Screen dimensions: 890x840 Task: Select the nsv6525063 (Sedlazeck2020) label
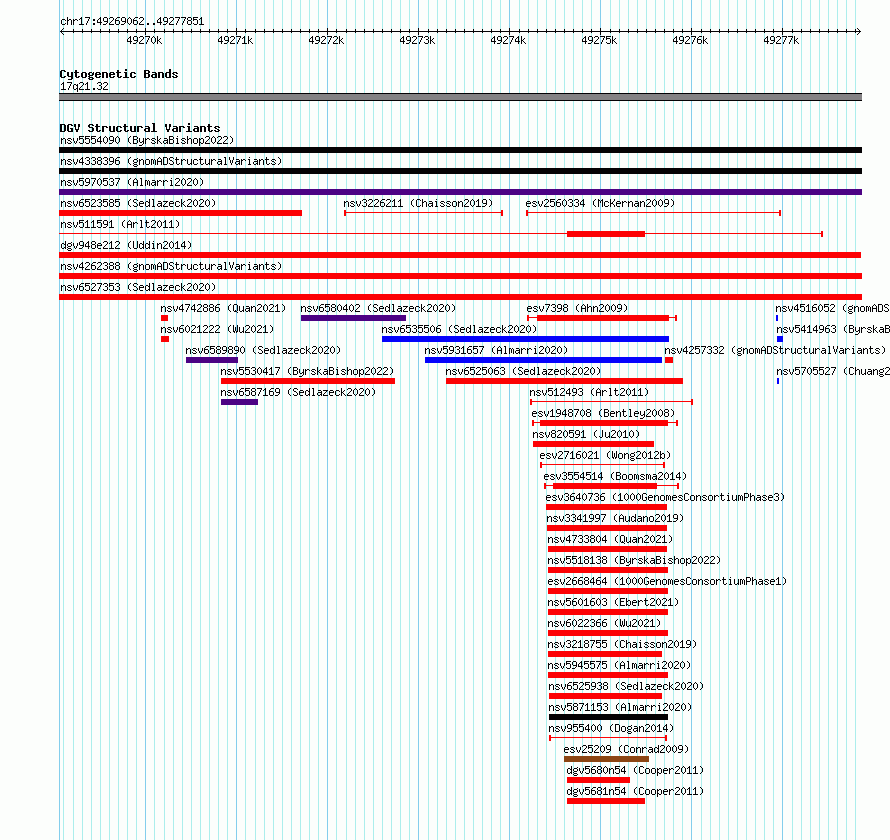pyautogui.click(x=523, y=371)
